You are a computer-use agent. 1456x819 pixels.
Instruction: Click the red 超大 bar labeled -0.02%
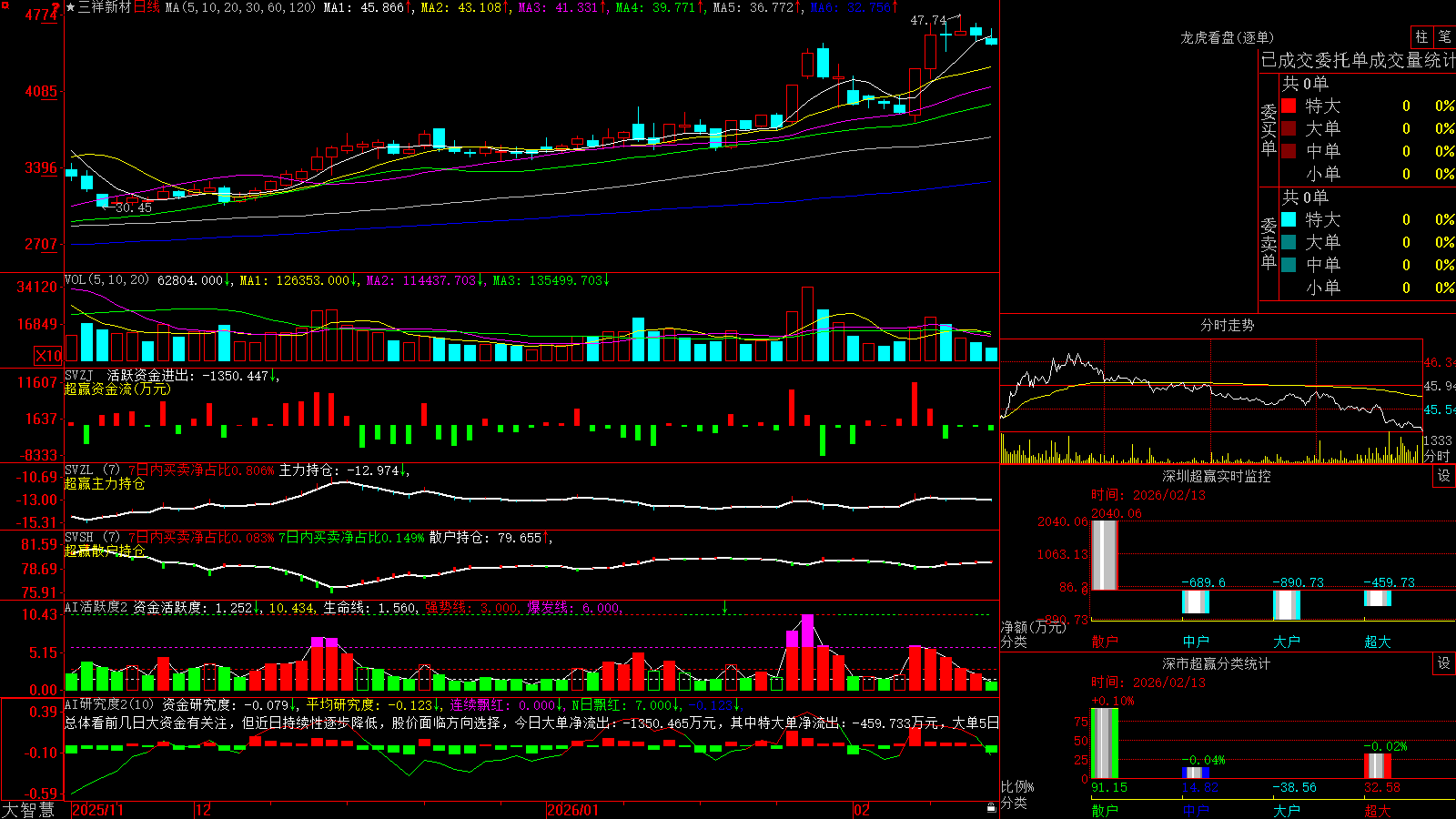[x=1378, y=766]
